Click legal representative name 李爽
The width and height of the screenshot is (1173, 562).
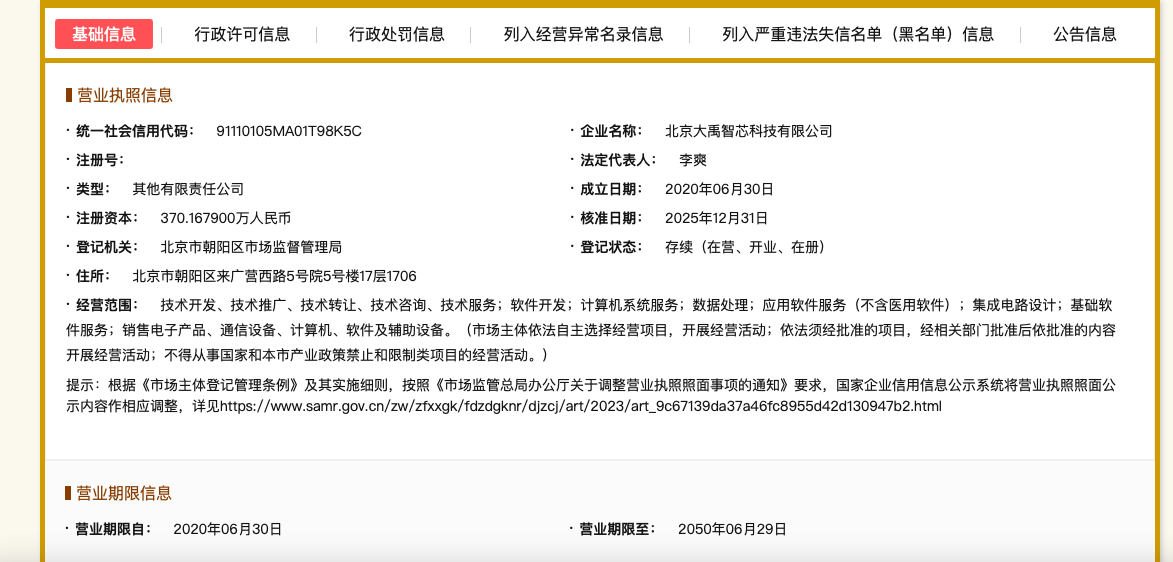693,160
